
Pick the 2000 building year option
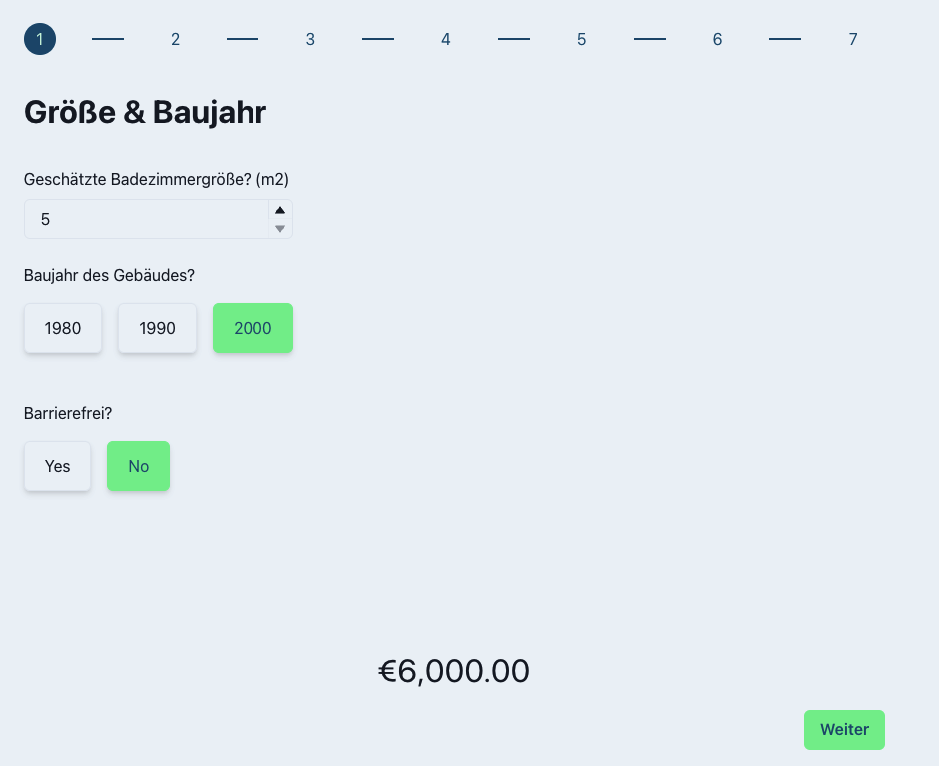252,328
